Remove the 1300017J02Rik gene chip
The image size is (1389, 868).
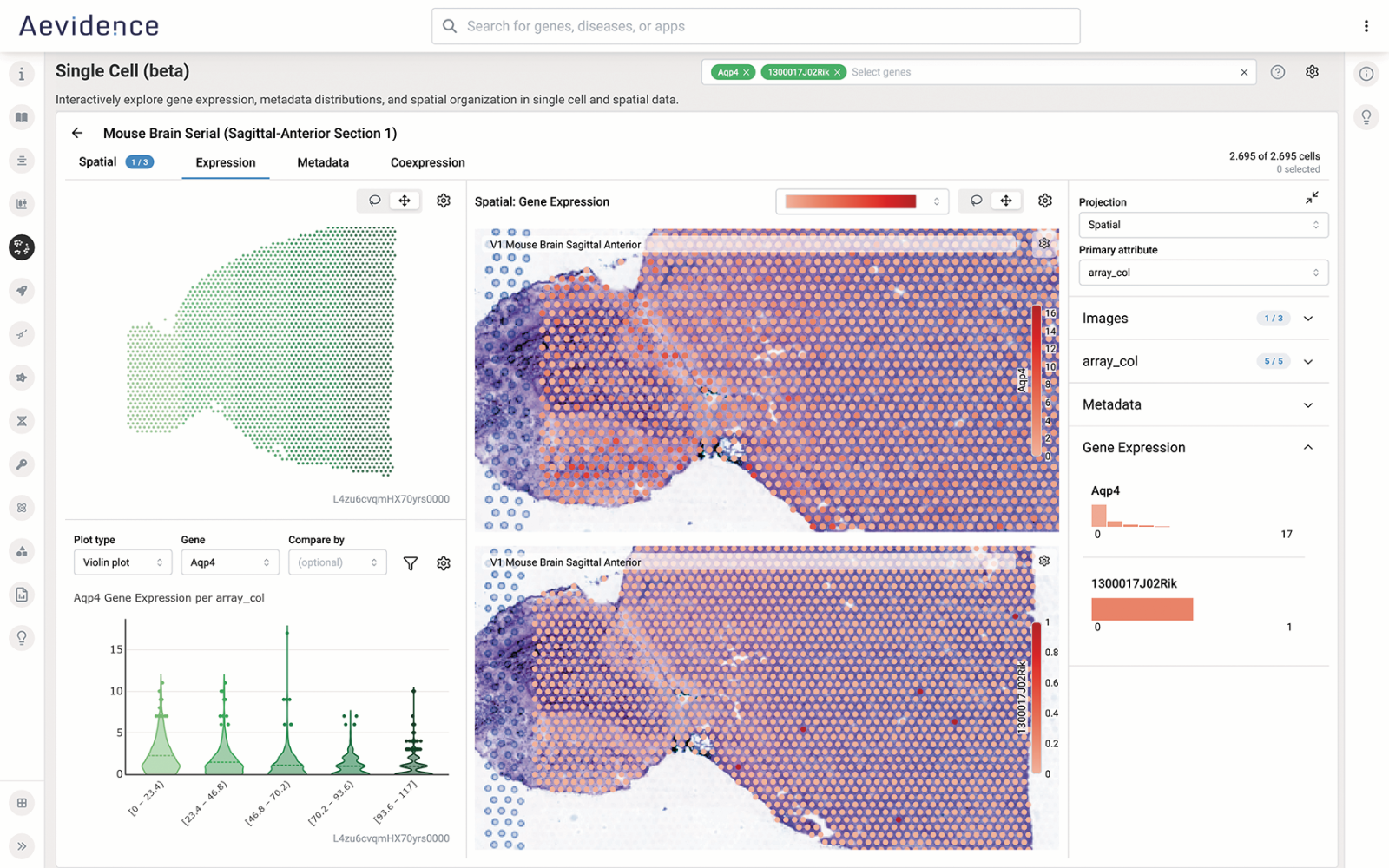pos(838,72)
